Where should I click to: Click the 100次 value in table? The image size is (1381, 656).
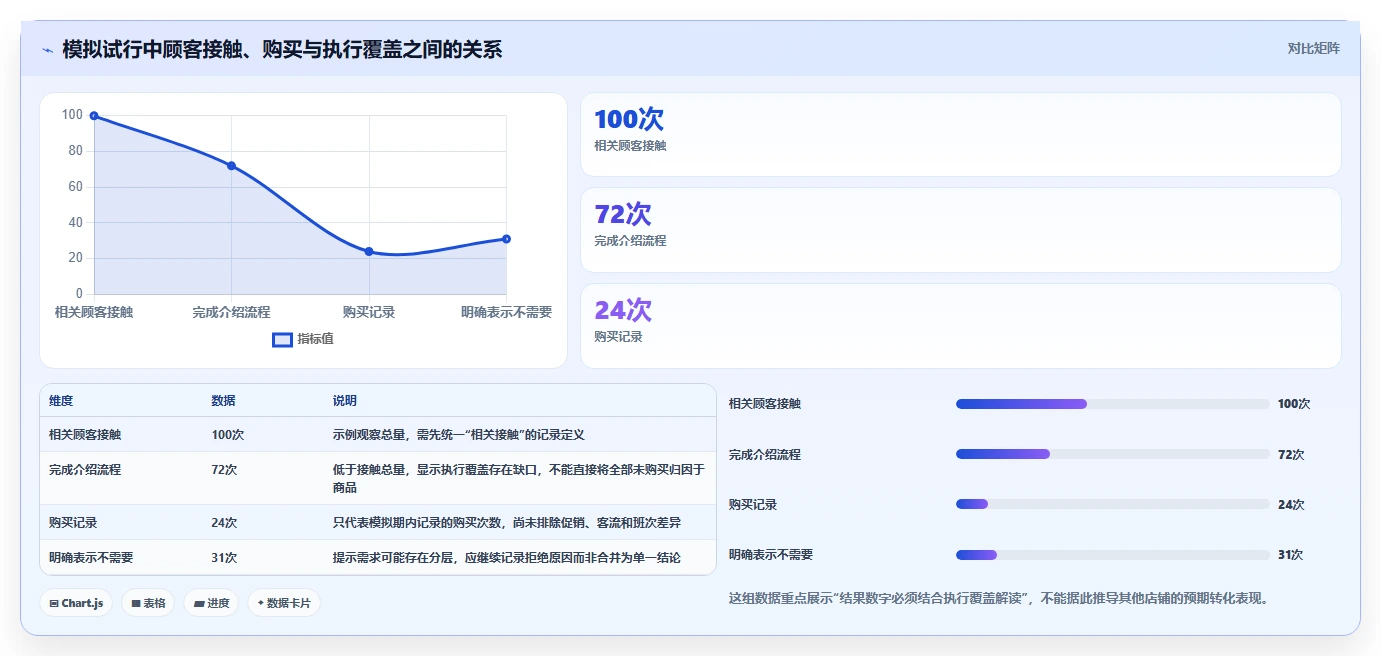[227, 435]
